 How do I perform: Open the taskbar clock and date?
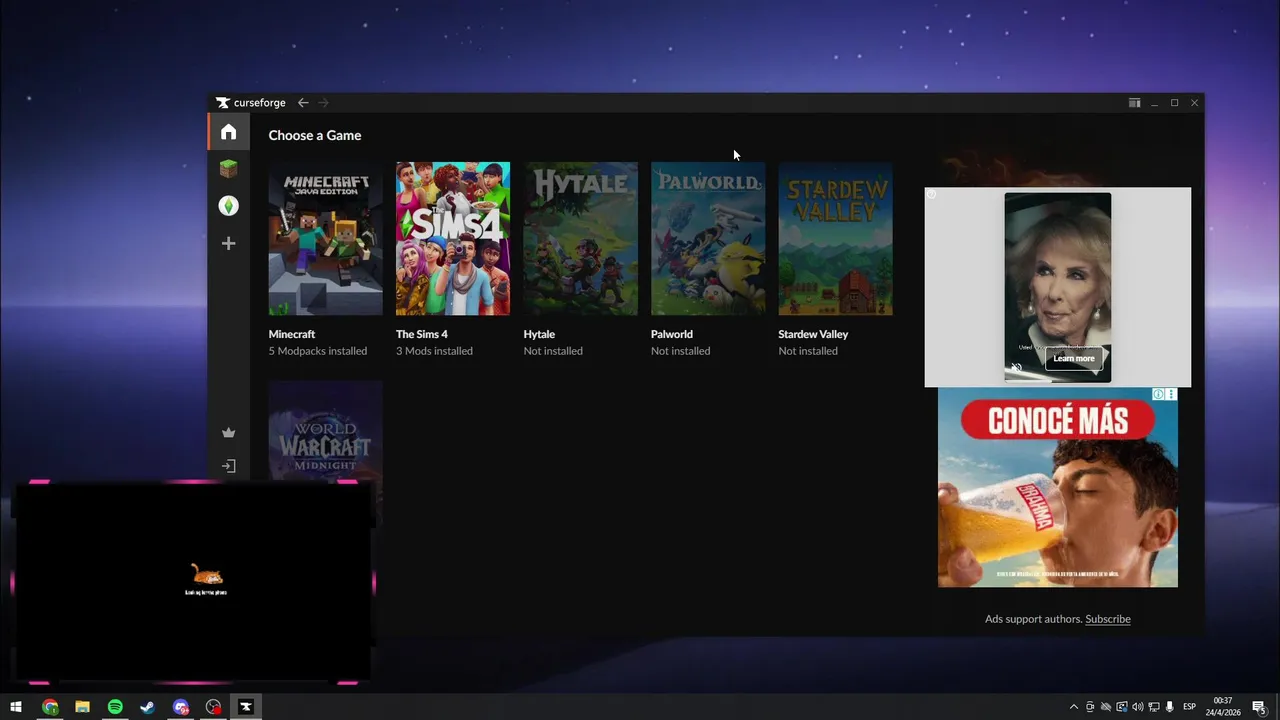[1223, 707]
